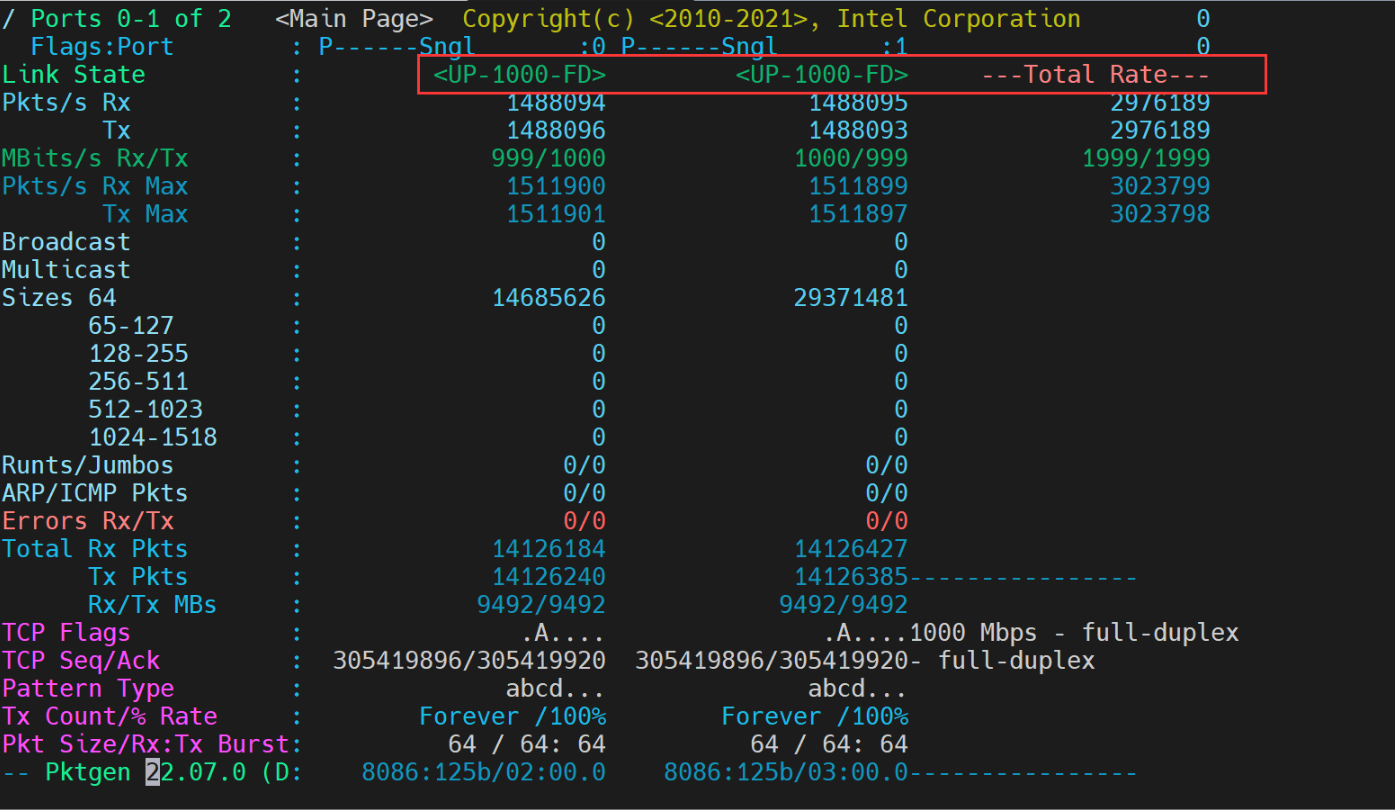Click the "Tx Count/% Rate" row label
Image resolution: width=1395 pixels, height=810 pixels.
pos(109,717)
